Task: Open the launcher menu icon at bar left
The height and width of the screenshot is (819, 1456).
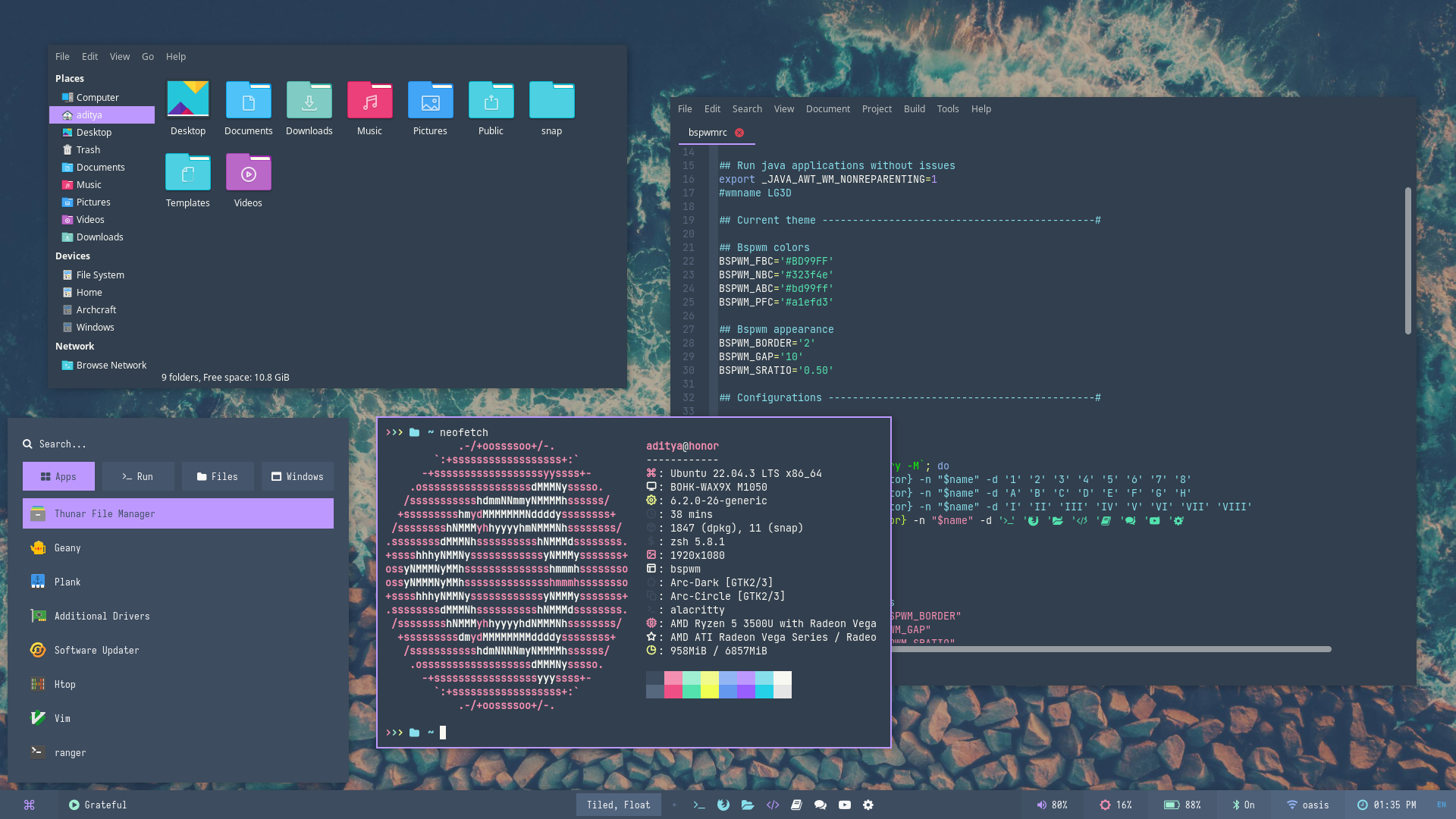Action: click(30, 805)
